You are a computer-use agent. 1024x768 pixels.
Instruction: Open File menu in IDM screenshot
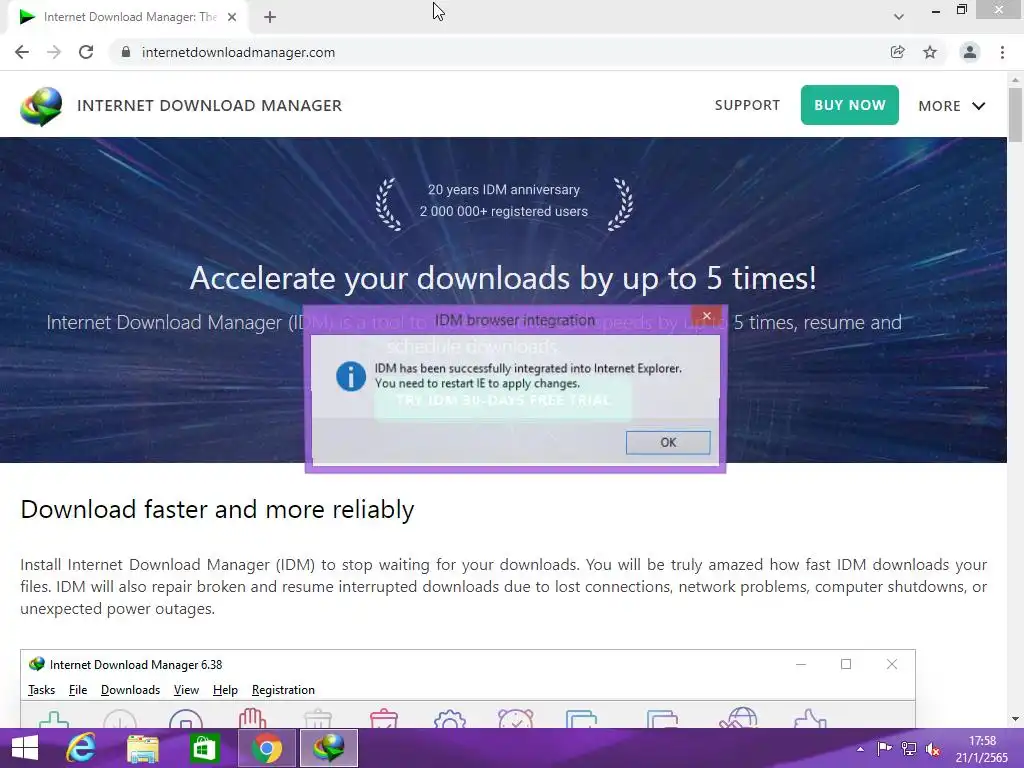tap(78, 690)
